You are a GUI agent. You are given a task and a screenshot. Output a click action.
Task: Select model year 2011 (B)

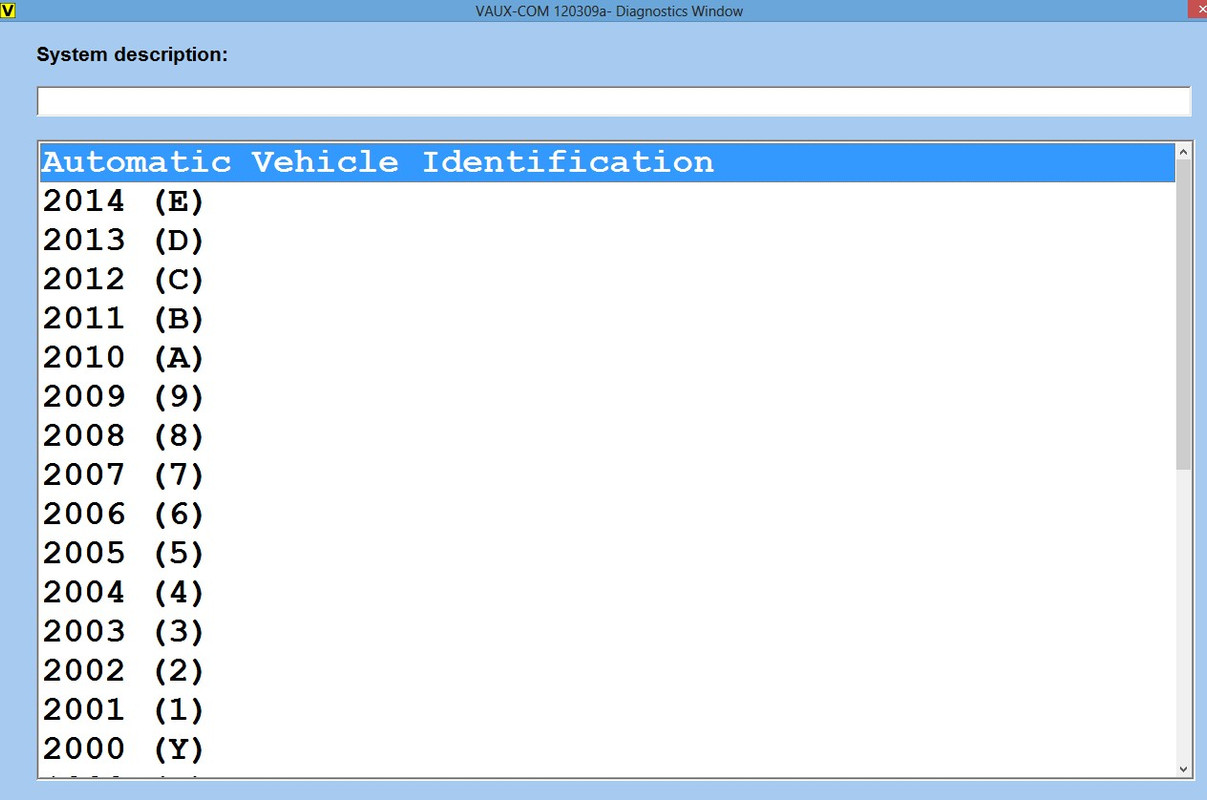coord(608,318)
